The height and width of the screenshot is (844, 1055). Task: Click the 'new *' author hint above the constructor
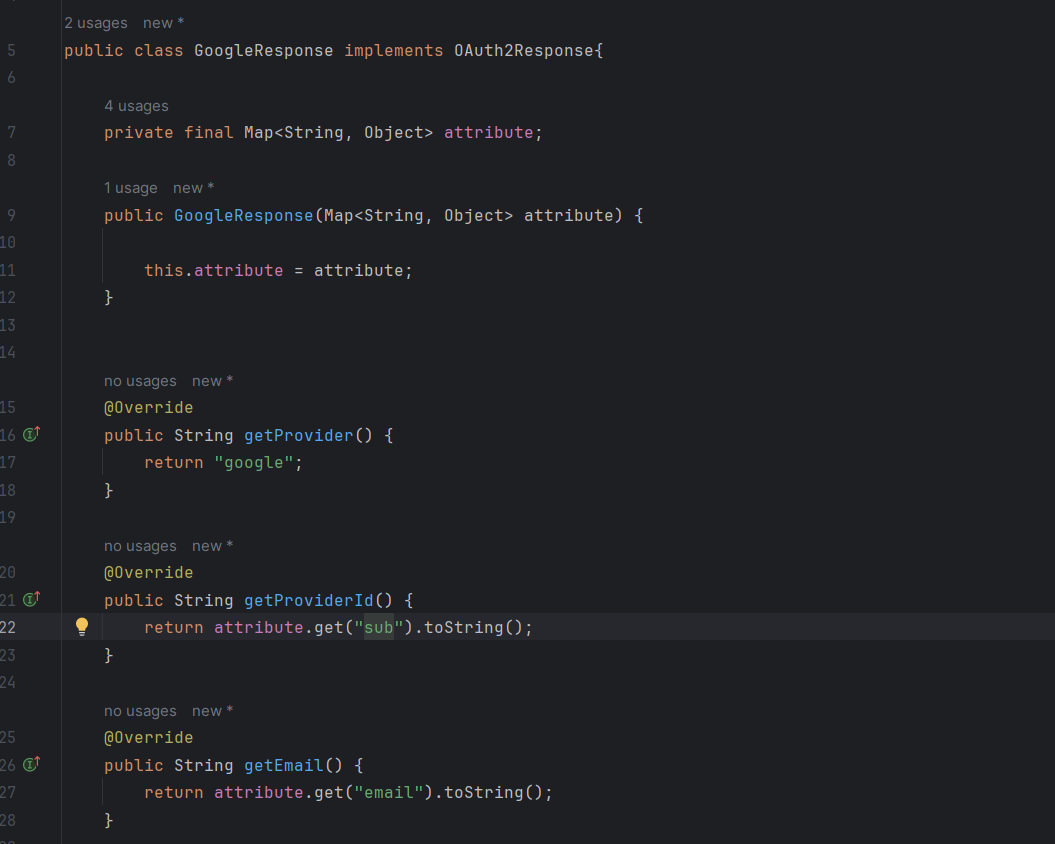(193, 188)
